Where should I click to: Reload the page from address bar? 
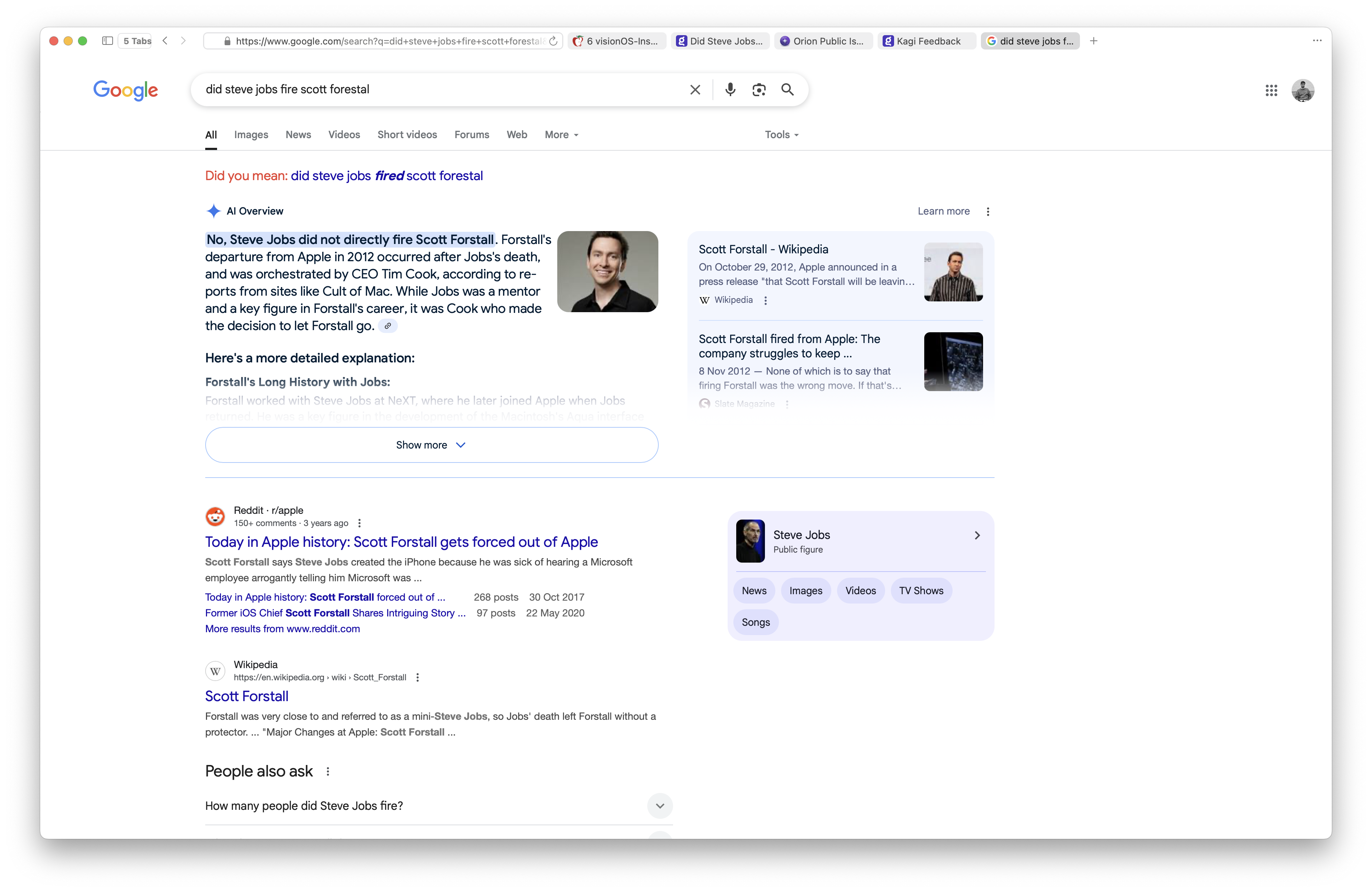click(x=553, y=41)
